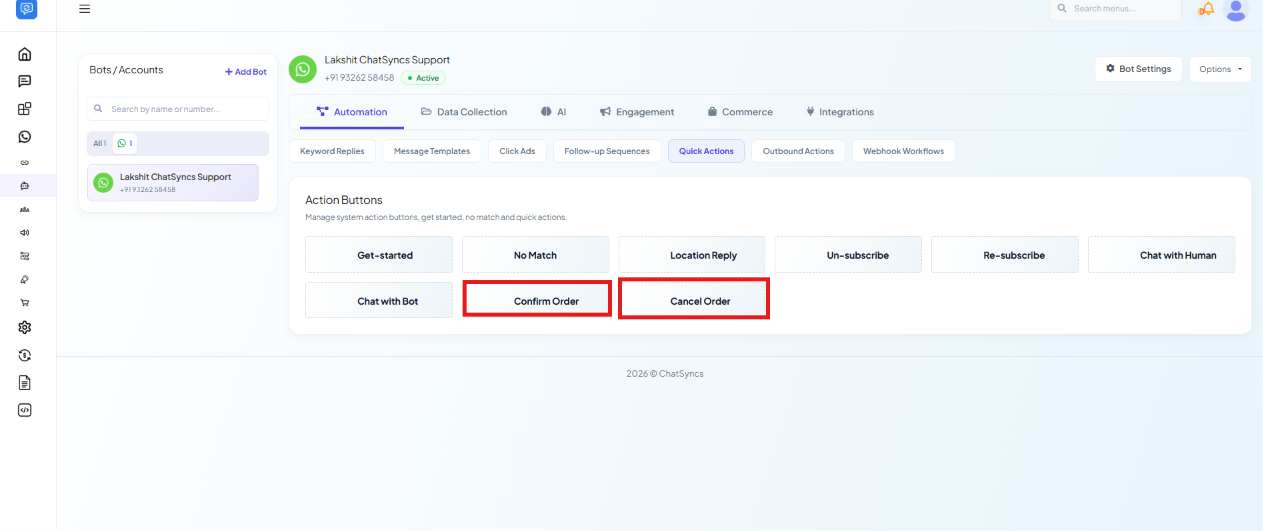Viewport: 1263px width, 531px height.
Task: Open the Get-started action button
Action: coord(379,255)
